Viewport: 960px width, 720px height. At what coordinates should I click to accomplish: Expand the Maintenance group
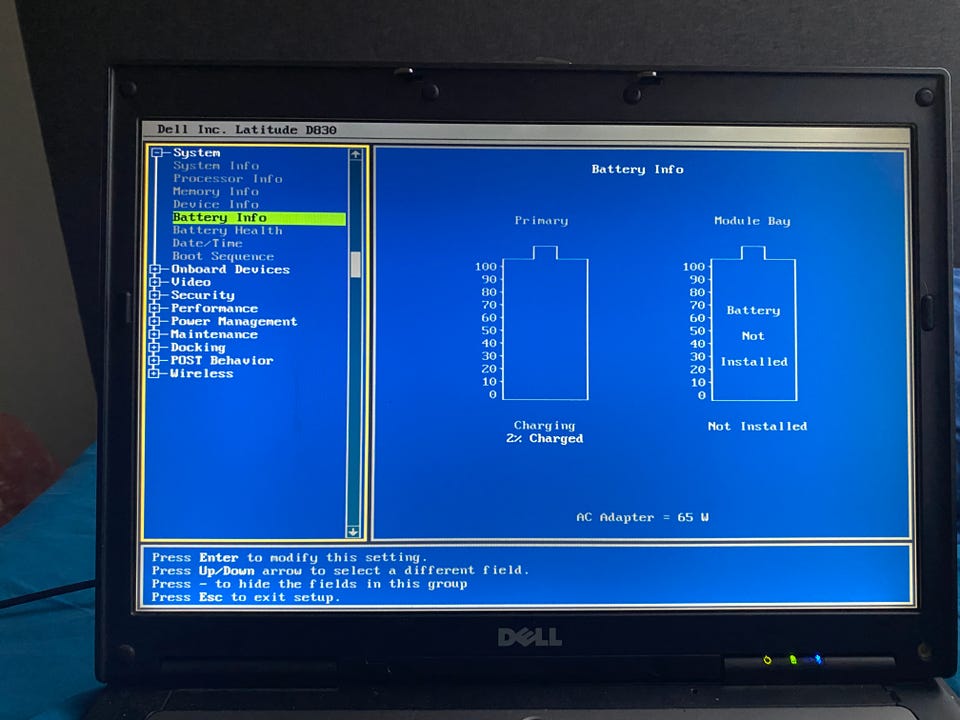[x=155, y=334]
